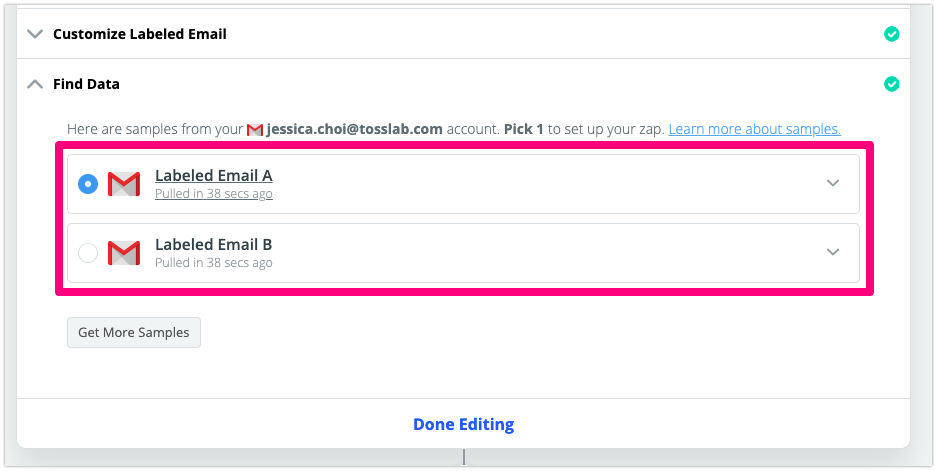Click the green checkmark on Customize Labeled Email
The image size is (937, 471).
[891, 34]
